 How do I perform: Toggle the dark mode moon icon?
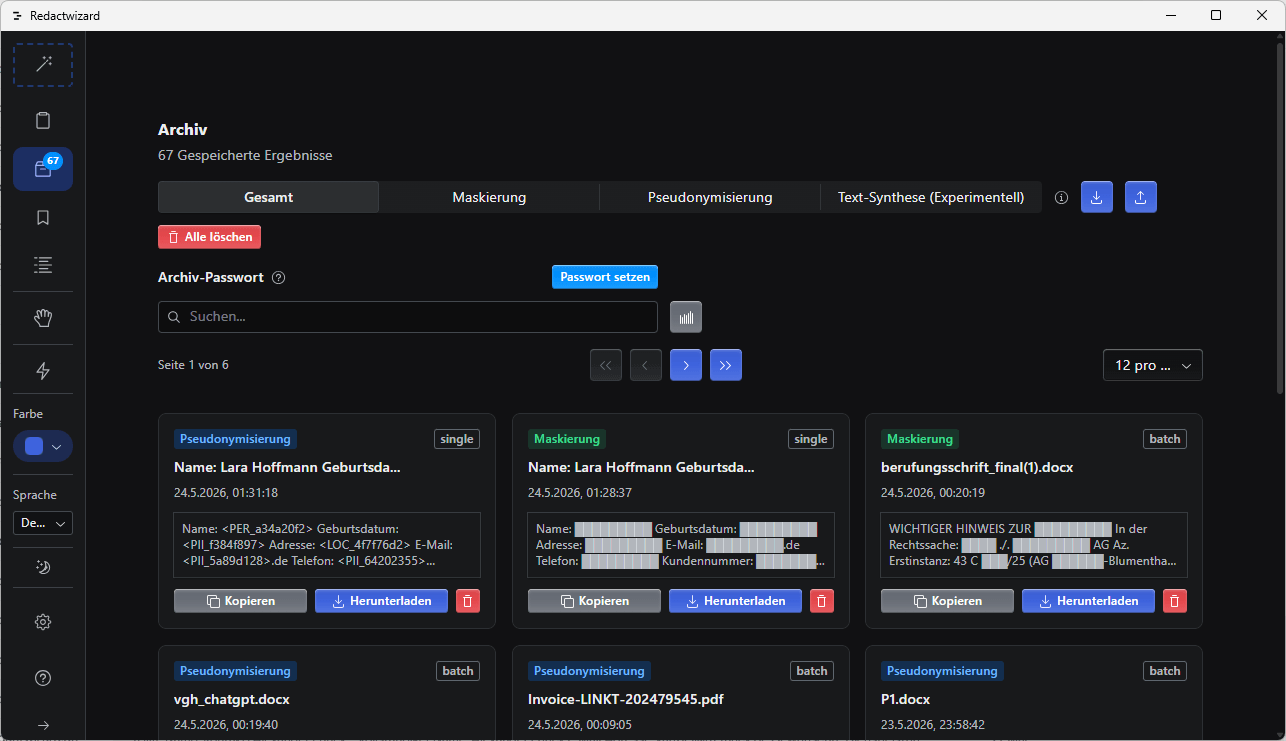tap(43, 567)
